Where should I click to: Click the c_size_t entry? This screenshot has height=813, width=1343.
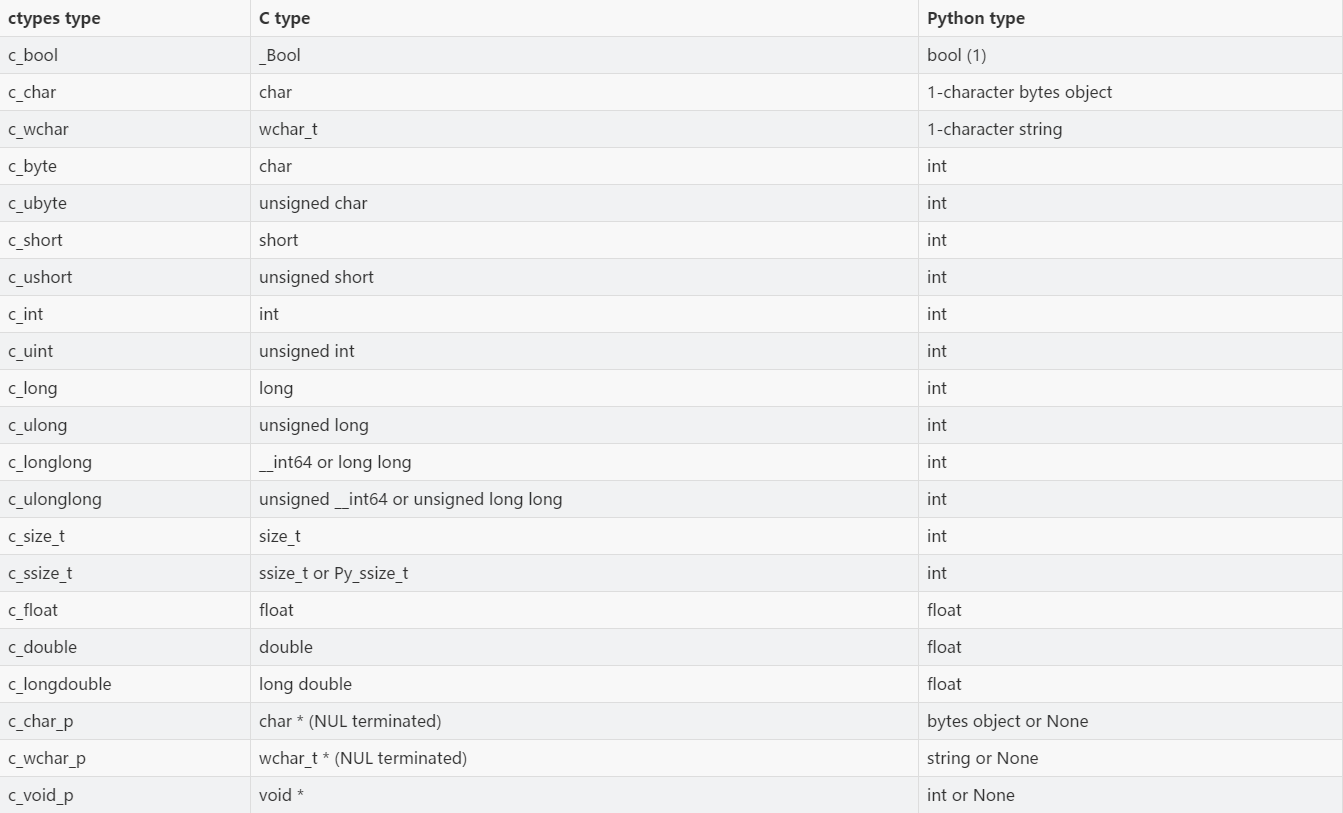coord(36,536)
